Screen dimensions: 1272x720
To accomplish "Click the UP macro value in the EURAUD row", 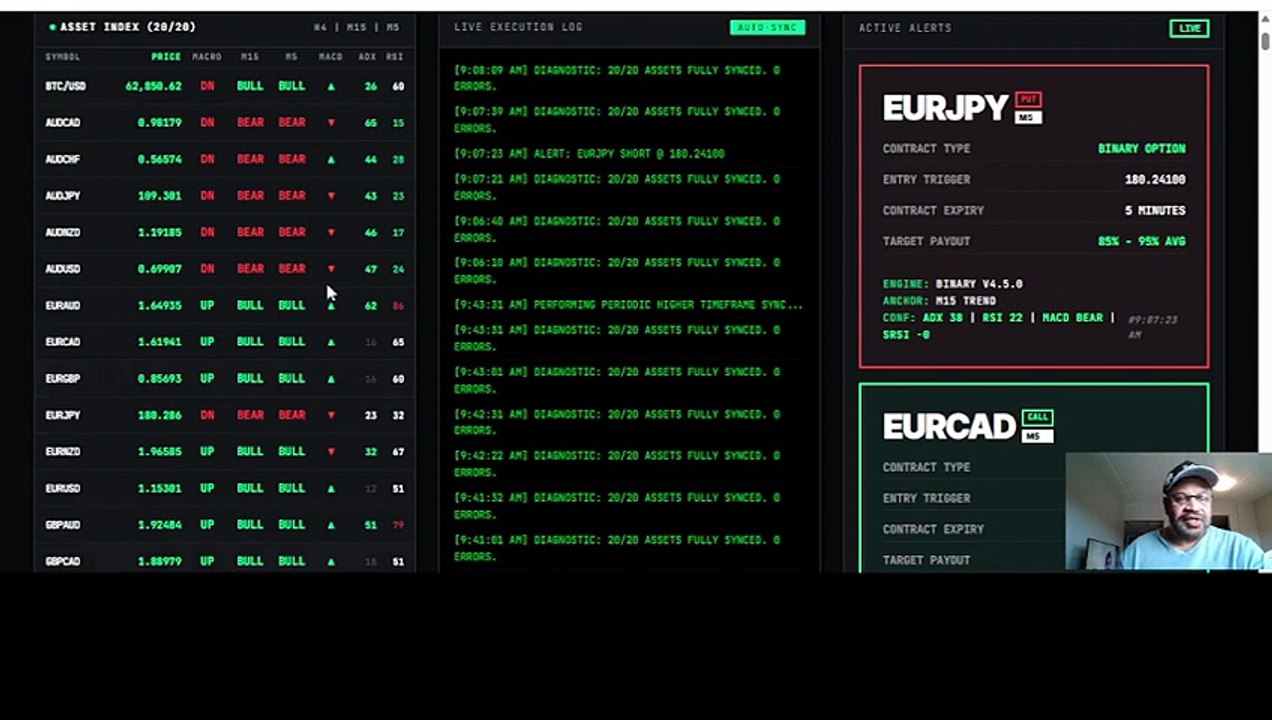I will (x=207, y=306).
